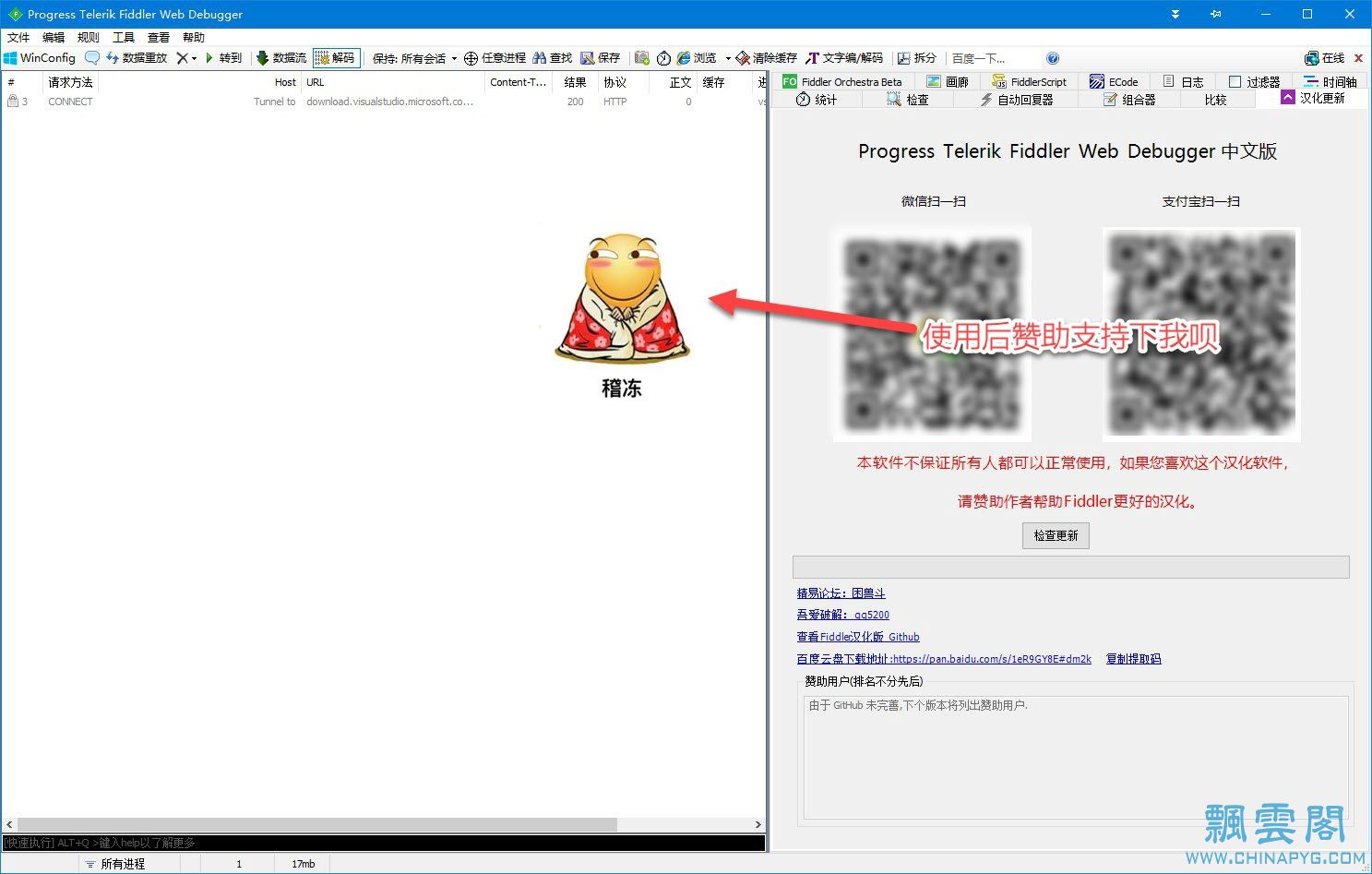Click the 数据重放 replay button

[x=137, y=57]
